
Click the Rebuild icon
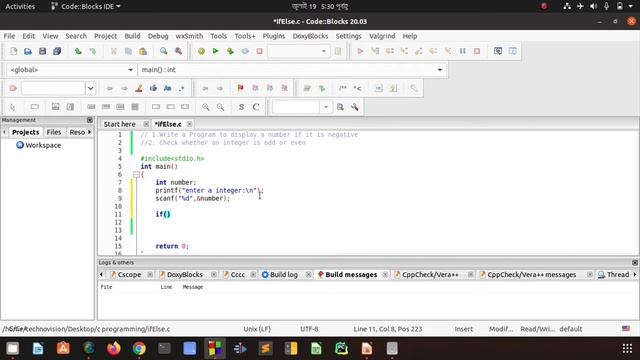coord(245,51)
